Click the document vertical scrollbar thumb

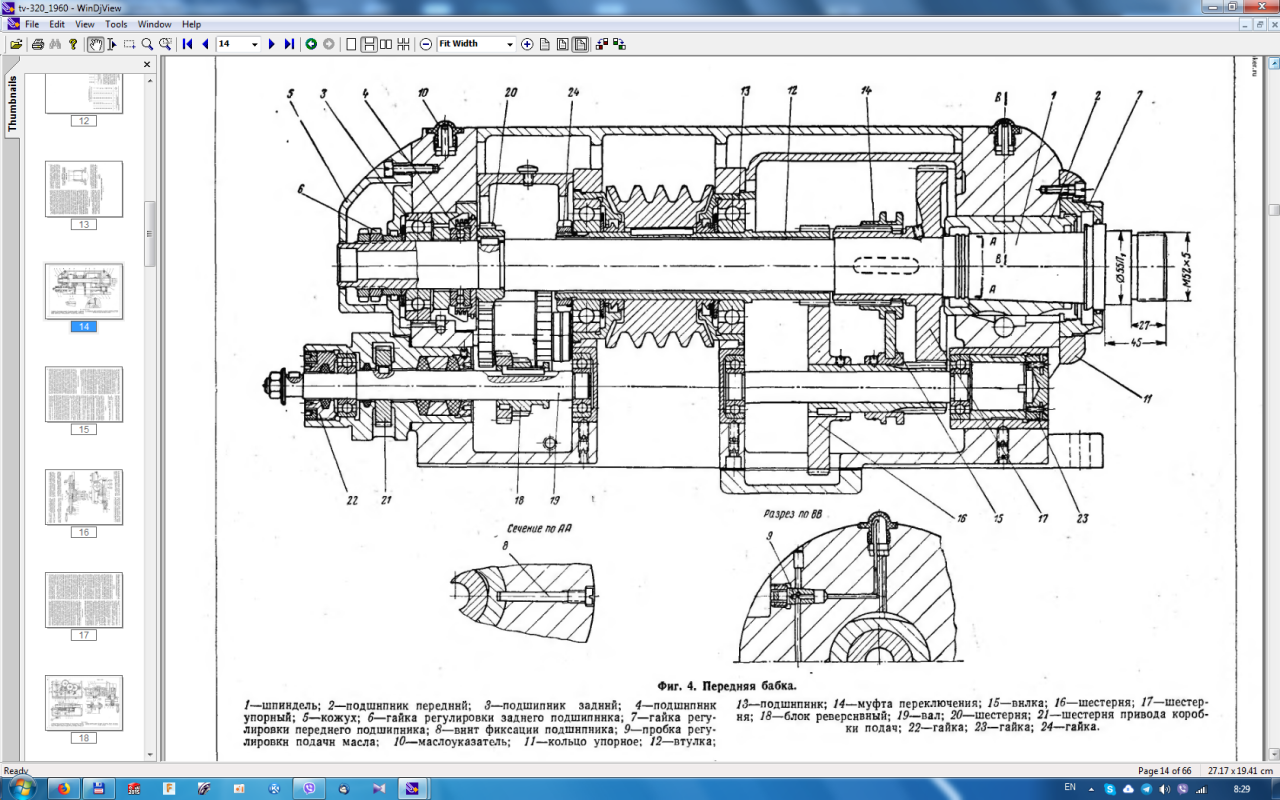coord(1274,210)
